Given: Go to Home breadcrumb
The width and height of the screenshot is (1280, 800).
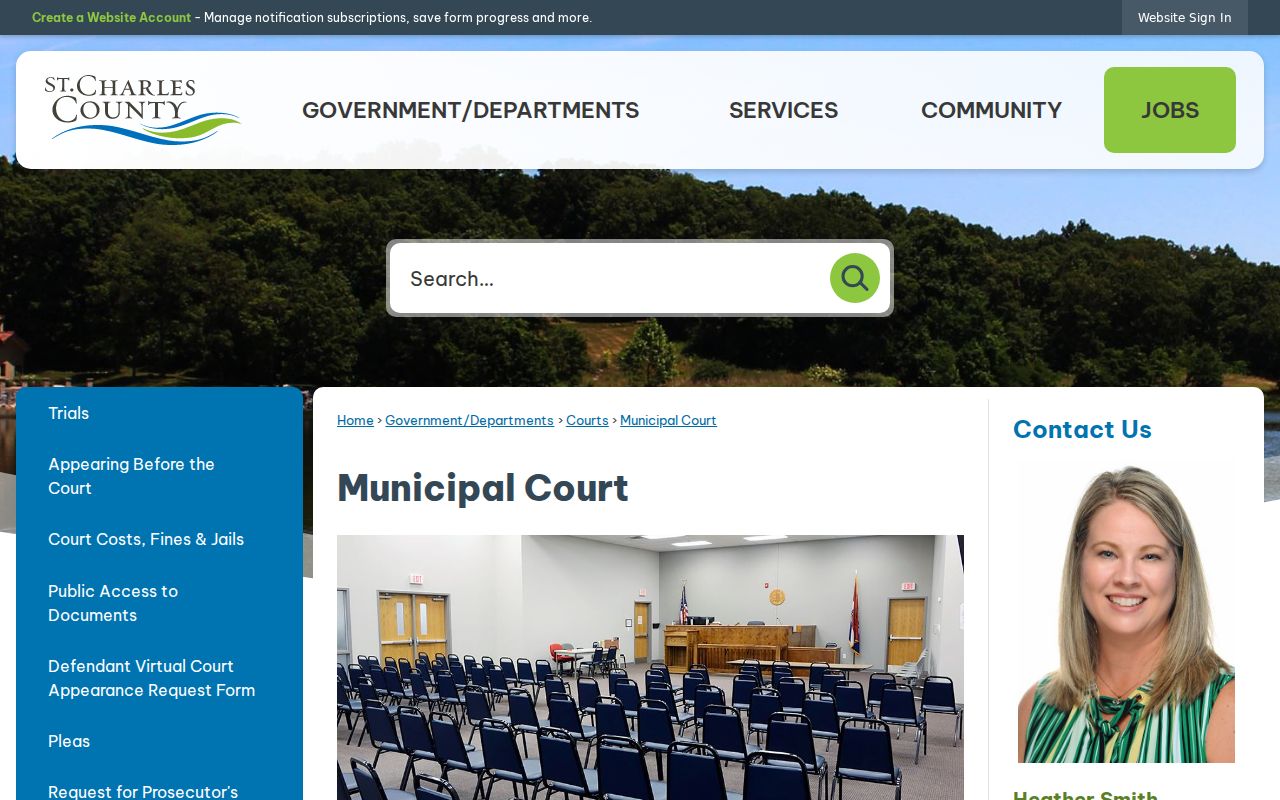Looking at the screenshot, I should [x=355, y=421].
